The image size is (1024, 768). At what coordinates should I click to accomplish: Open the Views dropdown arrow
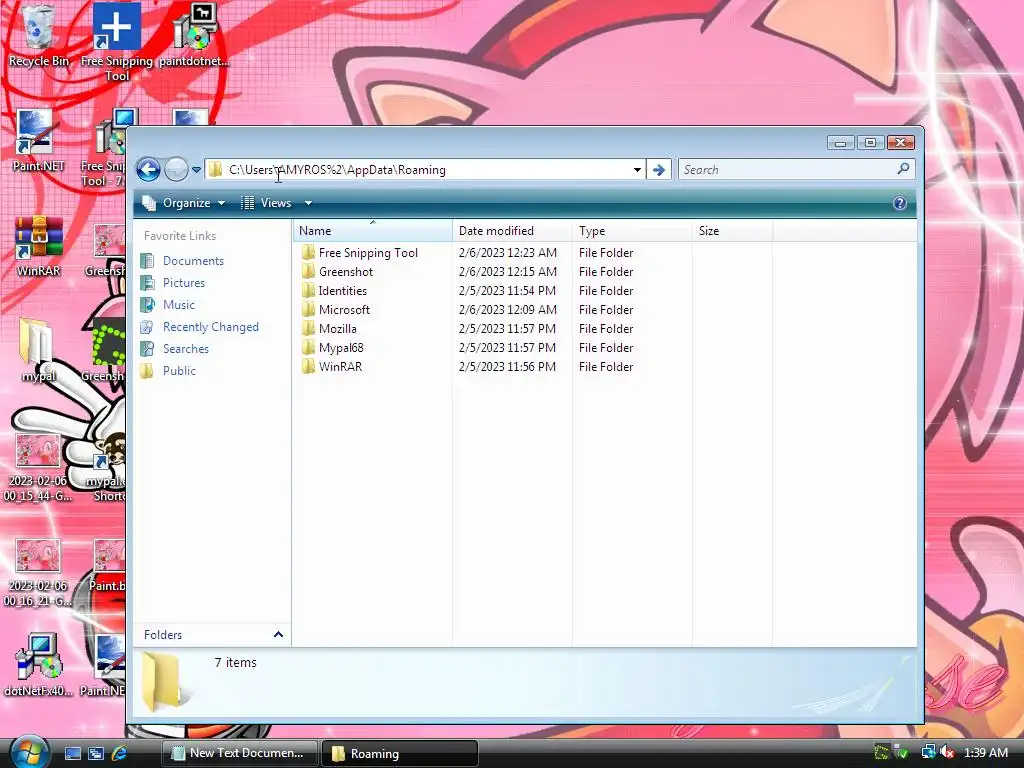pos(308,203)
